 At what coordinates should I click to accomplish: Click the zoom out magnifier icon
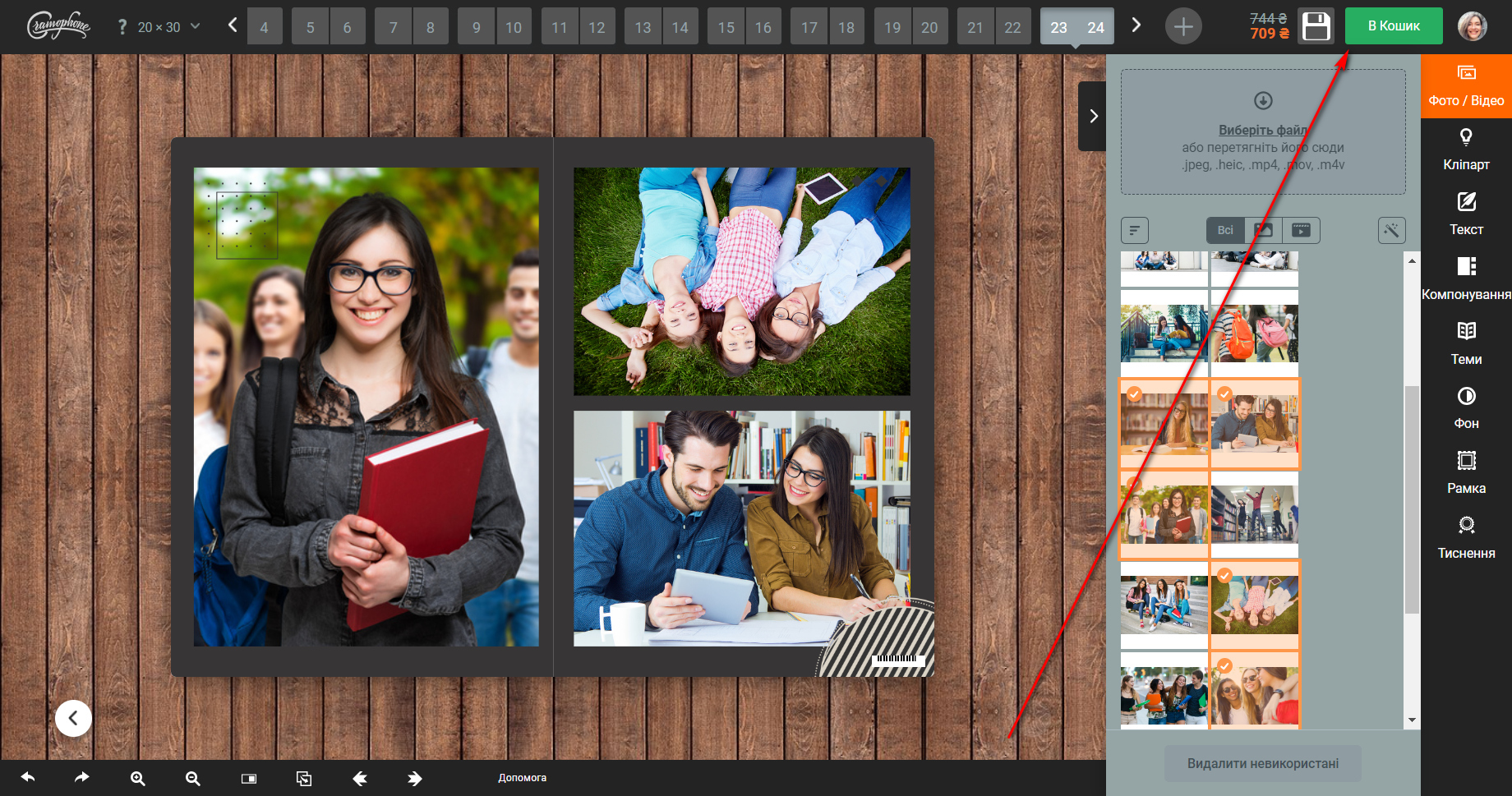192,778
